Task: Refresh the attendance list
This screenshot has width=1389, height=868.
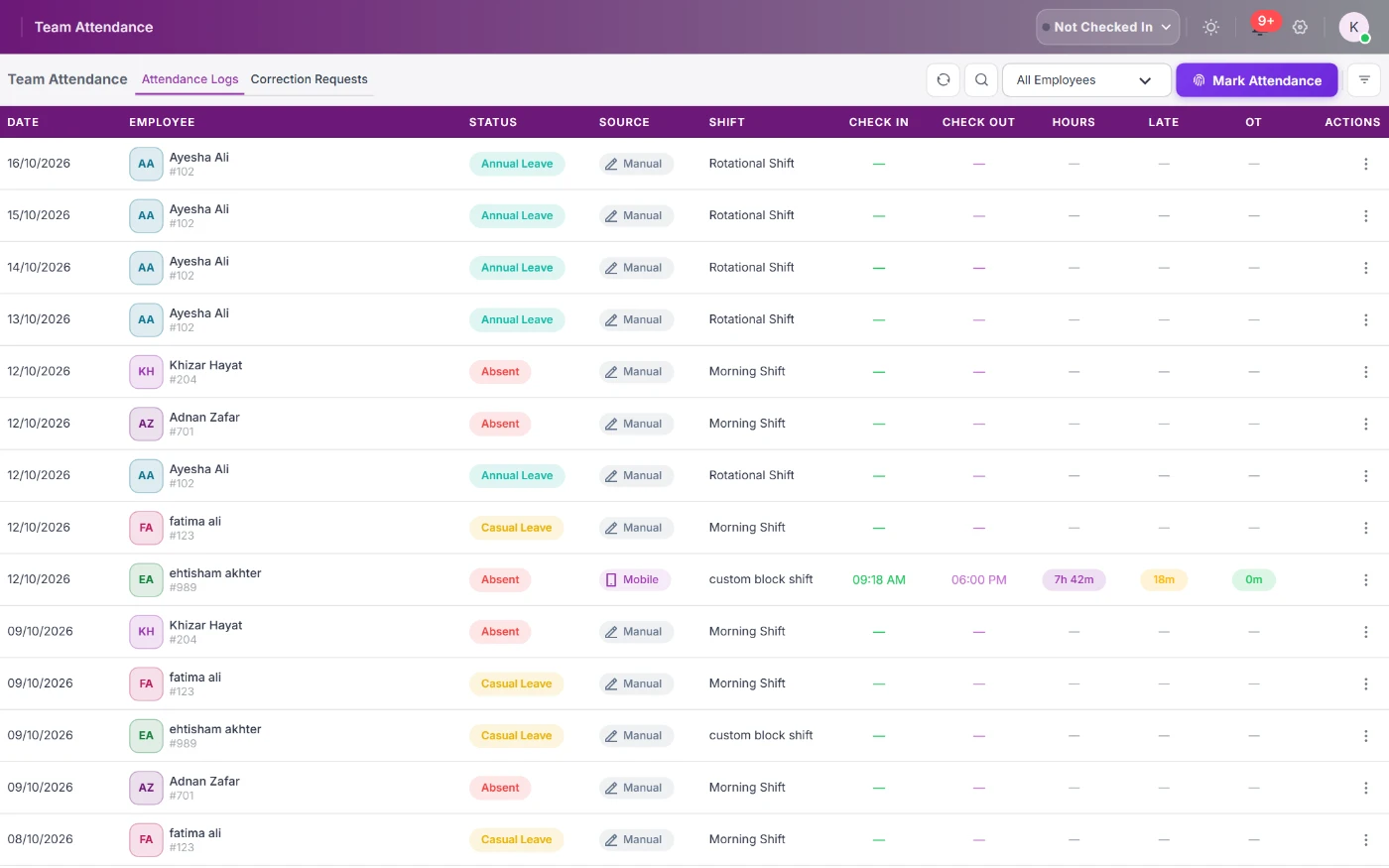Action: tap(944, 80)
